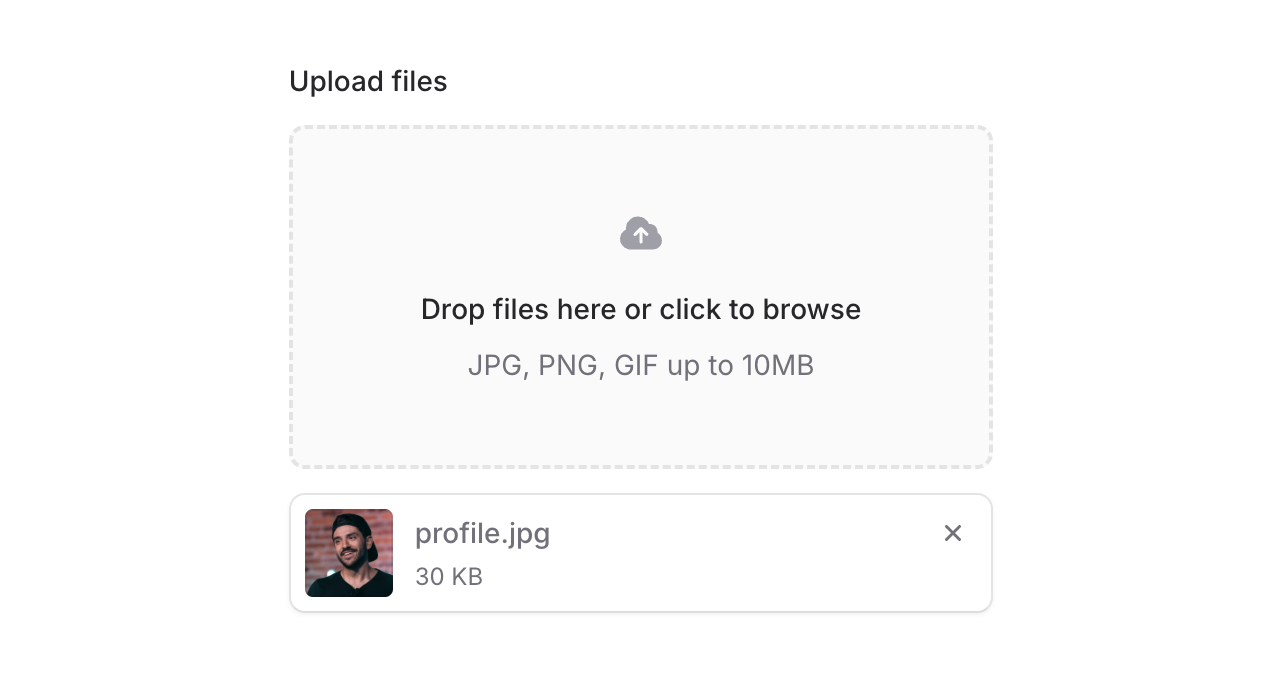Image resolution: width=1280 pixels, height=684 pixels.
Task: Select the profile.jpg file name
Action: 482,533
